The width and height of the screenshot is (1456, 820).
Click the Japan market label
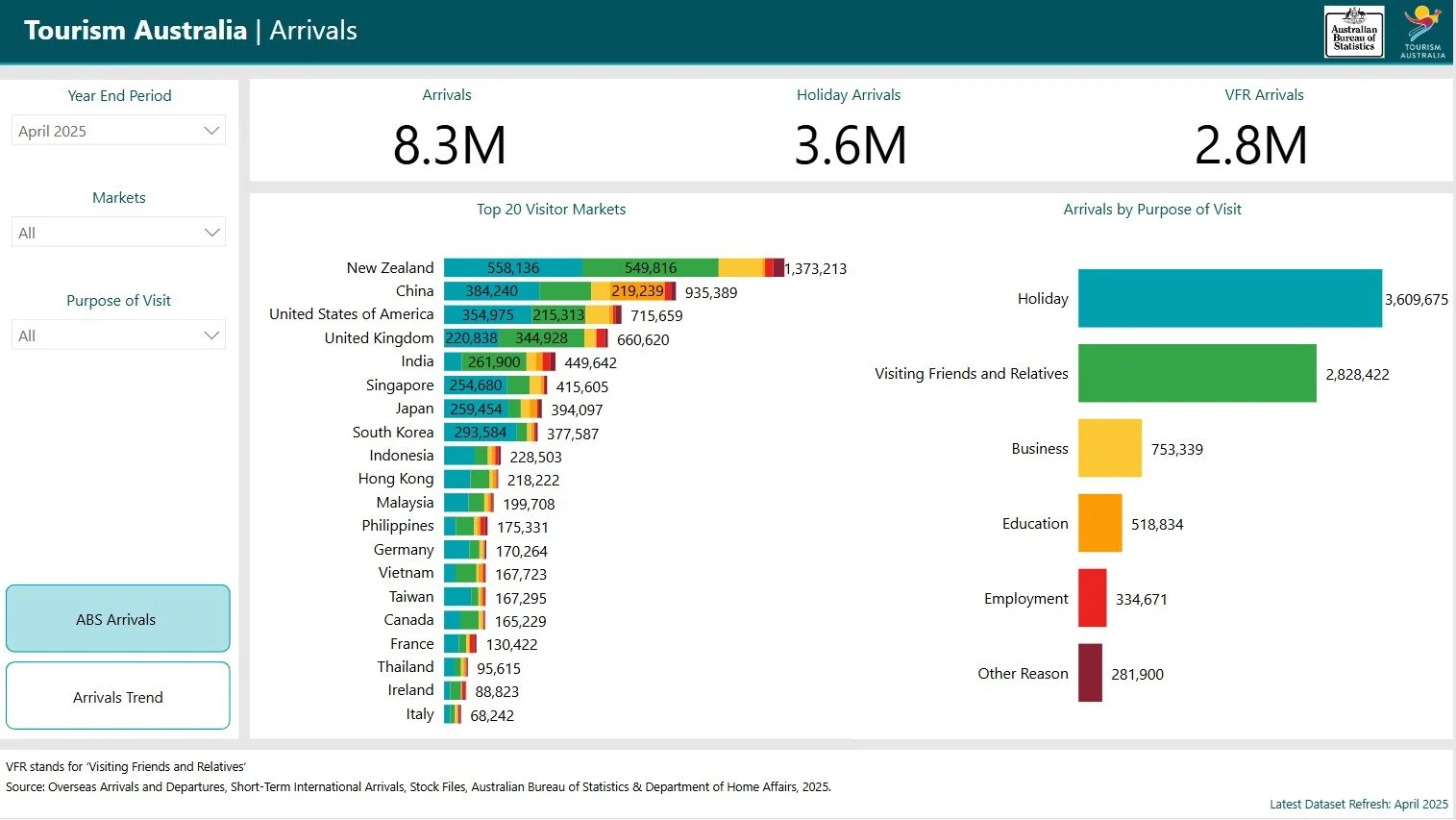coord(414,409)
